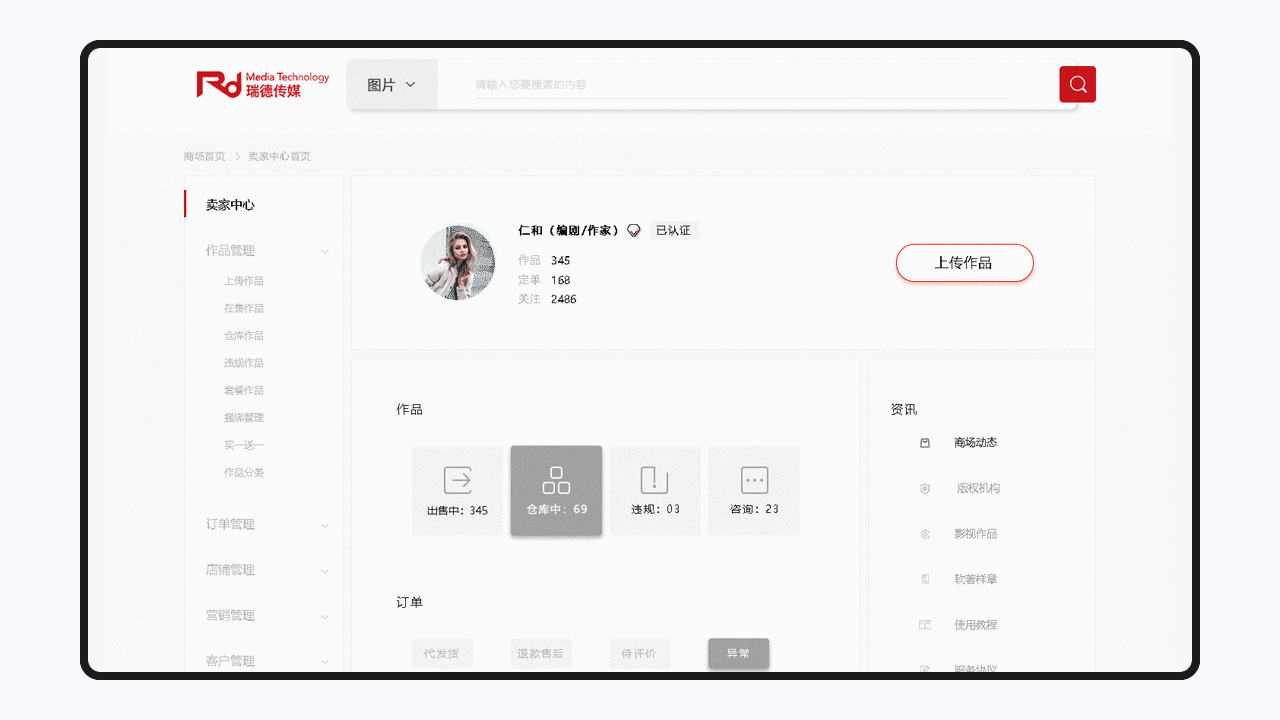Click the 待评价 order button
Screen dimensions: 1280x720
click(x=639, y=654)
